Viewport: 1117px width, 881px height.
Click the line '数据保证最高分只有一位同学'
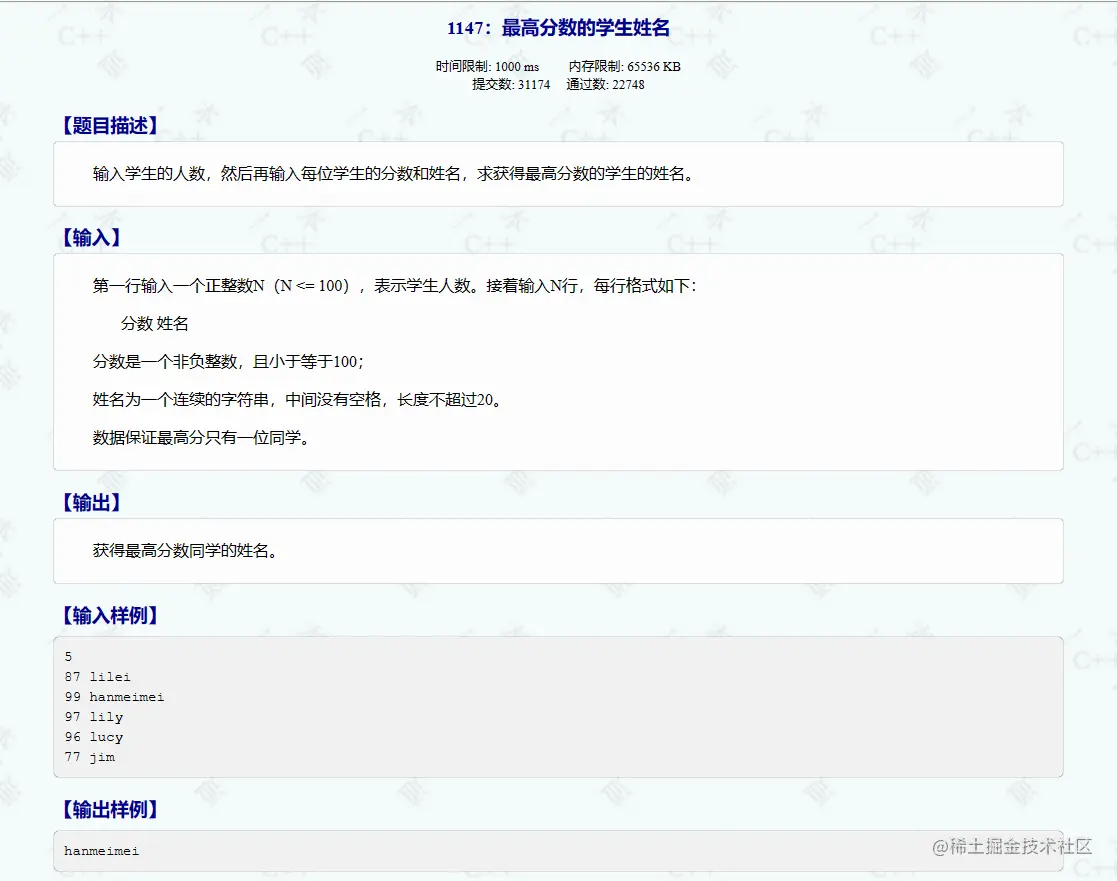coord(202,437)
